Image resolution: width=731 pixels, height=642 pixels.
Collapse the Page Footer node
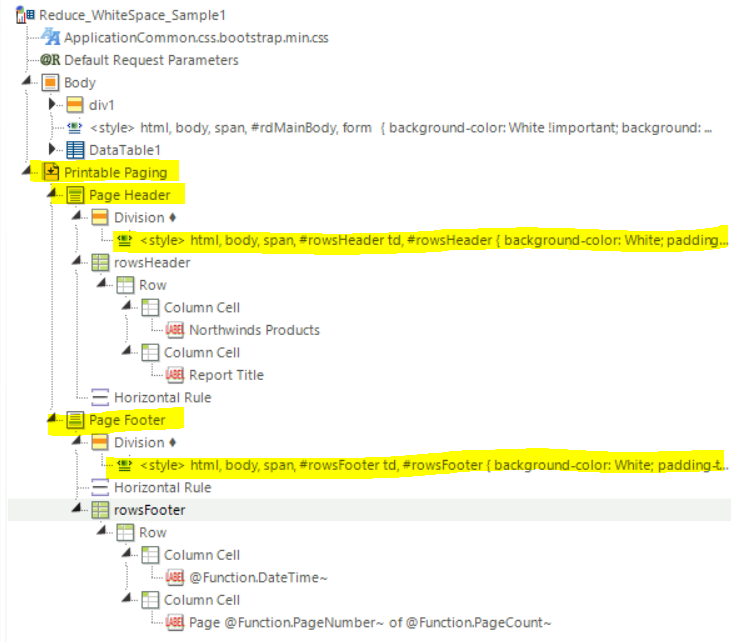pyautogui.click(x=52, y=419)
